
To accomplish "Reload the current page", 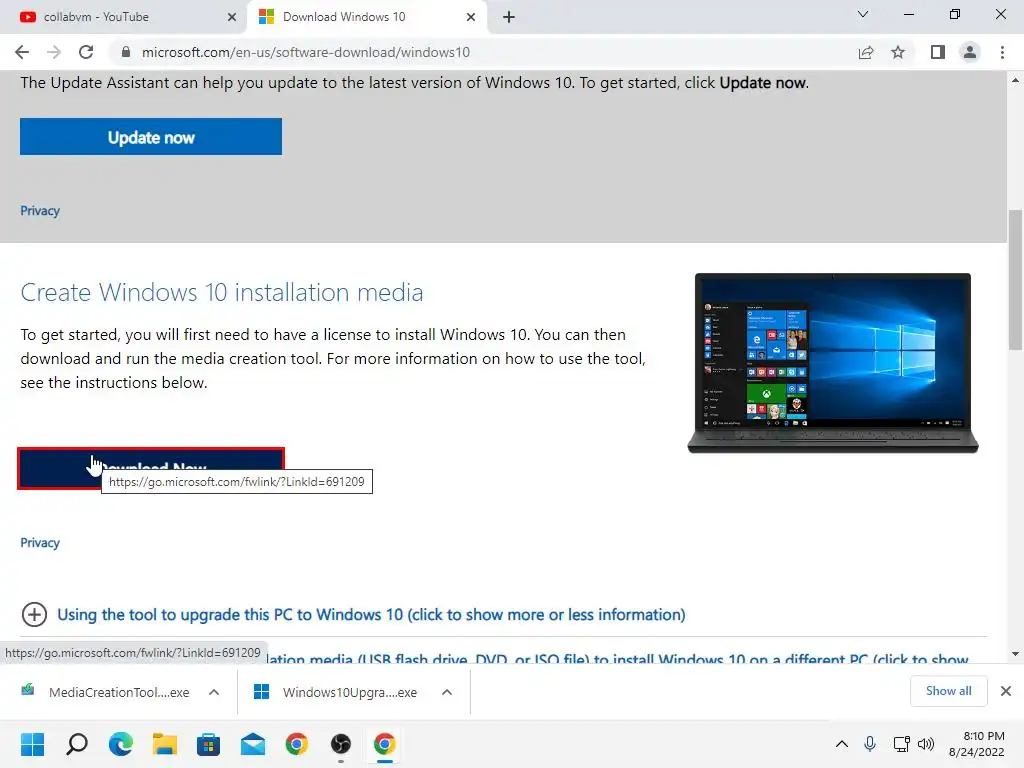I will click(x=86, y=52).
